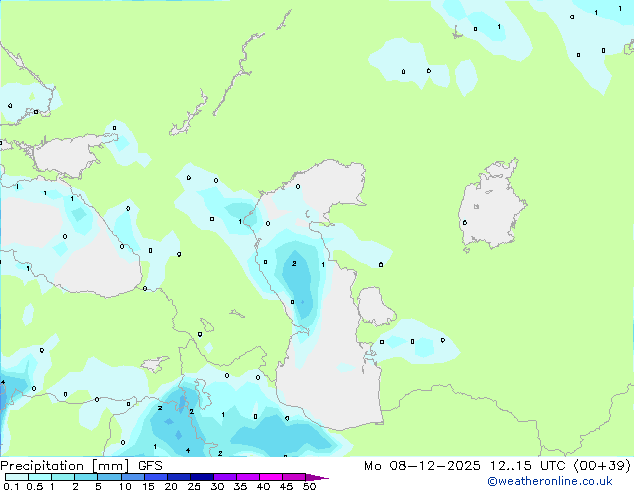Image resolution: width=634 pixels, height=490 pixels.
Task: Choose the 25–30 mm navy legend swatch
Action: 202,477
